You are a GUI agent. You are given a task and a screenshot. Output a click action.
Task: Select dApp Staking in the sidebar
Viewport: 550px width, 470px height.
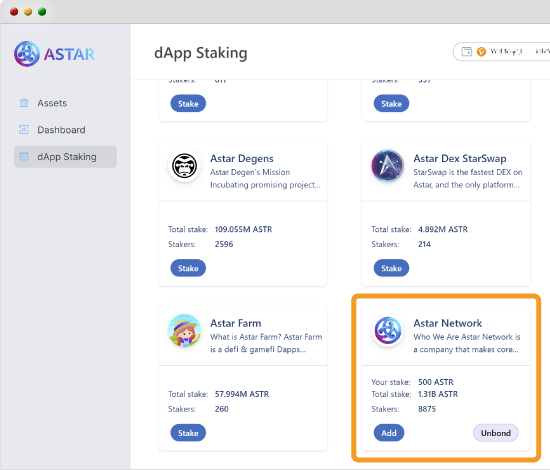pos(65,157)
